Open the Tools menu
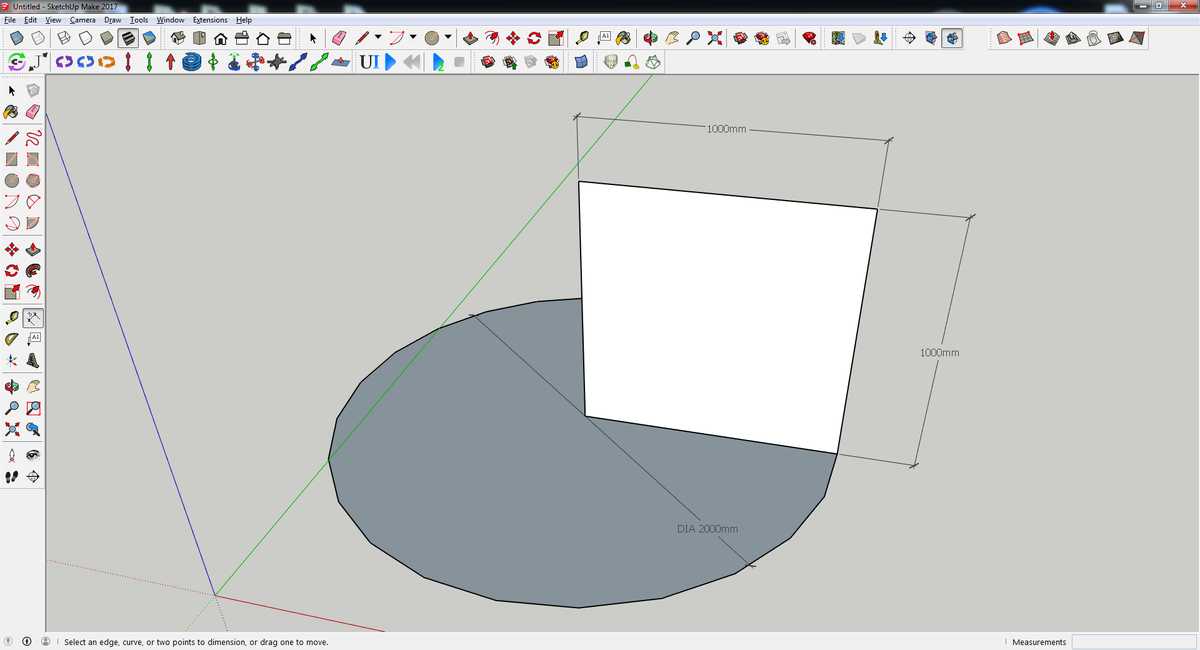The image size is (1200, 650). tap(139, 19)
